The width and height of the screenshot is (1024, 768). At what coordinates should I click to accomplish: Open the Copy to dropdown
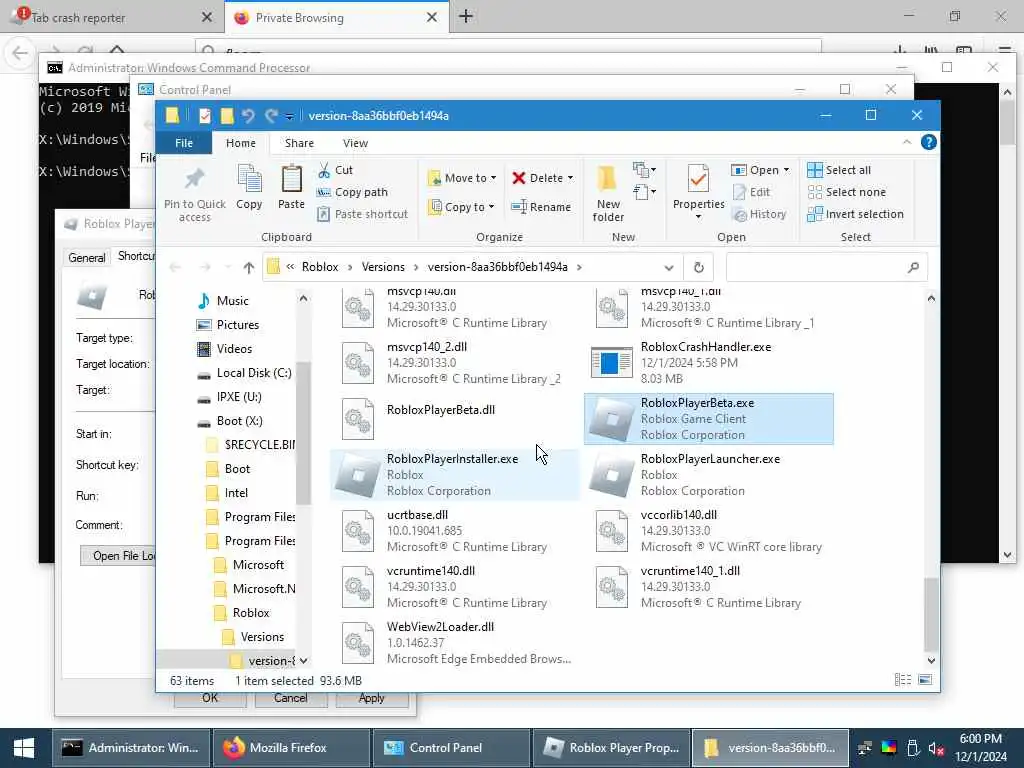click(x=461, y=207)
